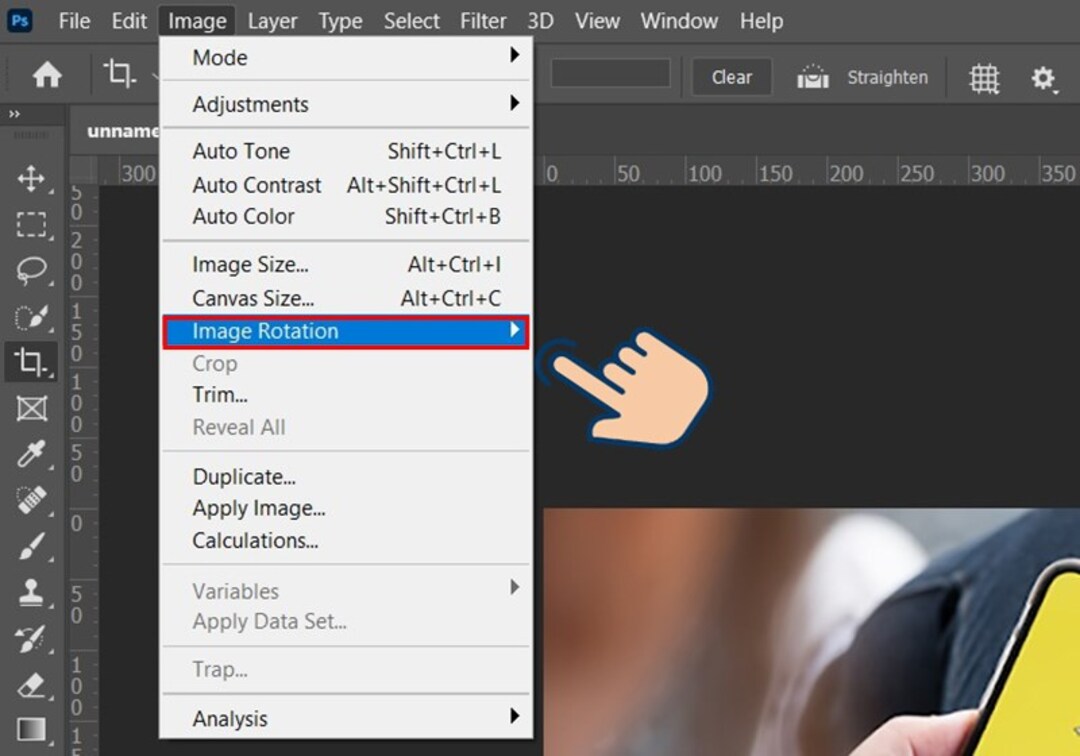Image resolution: width=1080 pixels, height=756 pixels.
Task: Open the File menu
Action: click(x=74, y=21)
